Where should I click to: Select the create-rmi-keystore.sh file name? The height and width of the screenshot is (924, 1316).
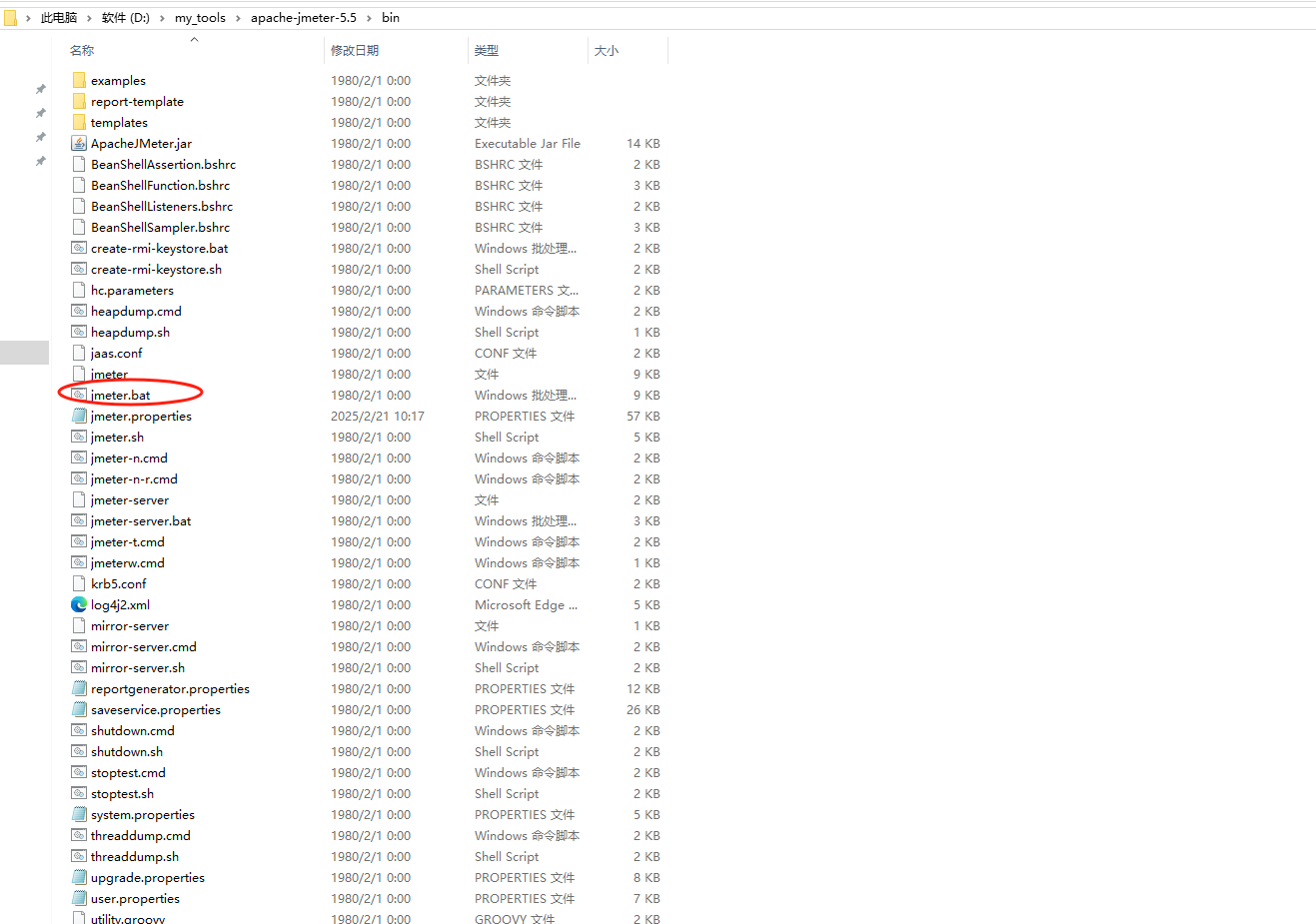(157, 269)
